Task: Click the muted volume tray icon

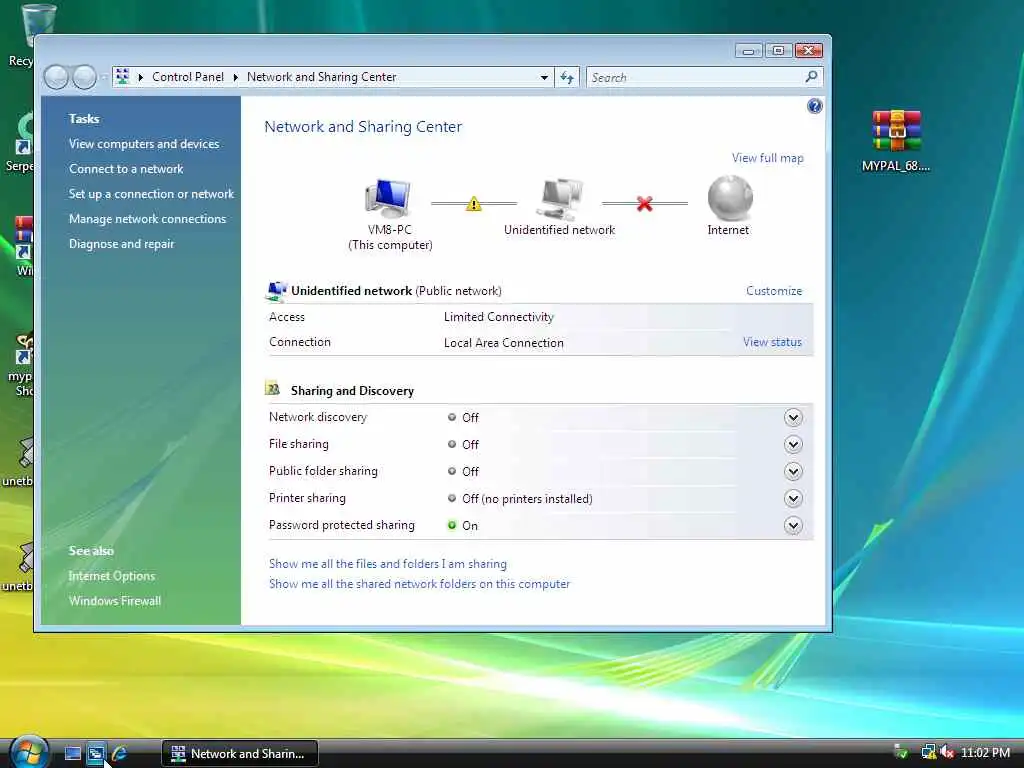Action: (946, 752)
